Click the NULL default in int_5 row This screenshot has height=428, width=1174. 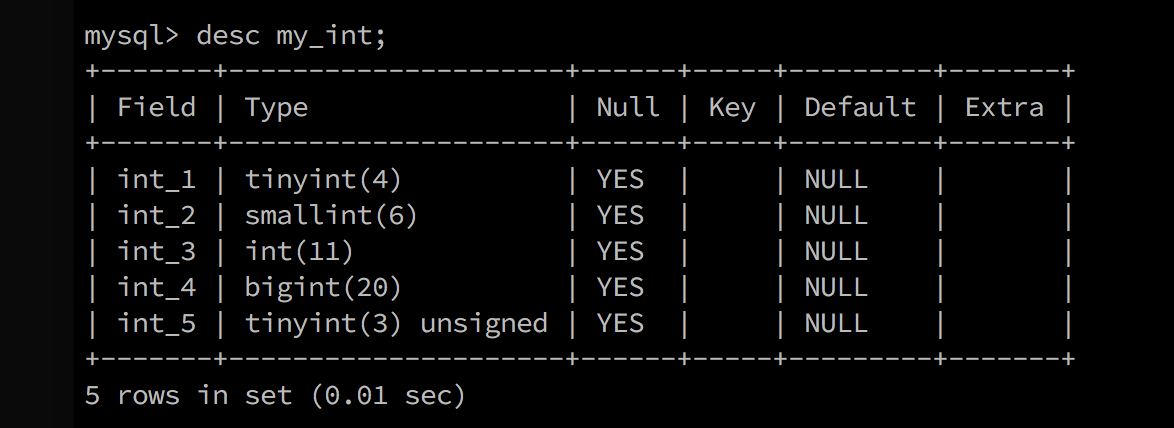[836, 323]
